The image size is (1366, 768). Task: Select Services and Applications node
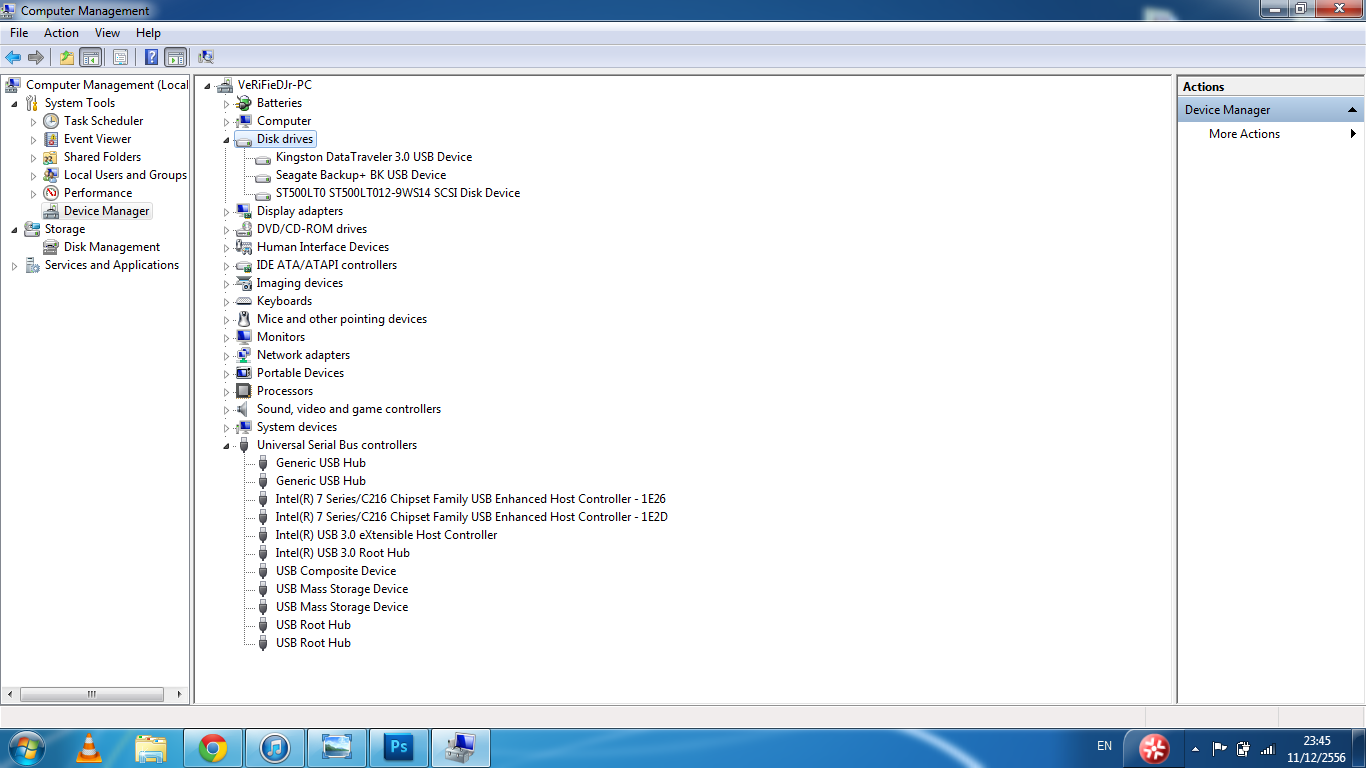click(112, 265)
